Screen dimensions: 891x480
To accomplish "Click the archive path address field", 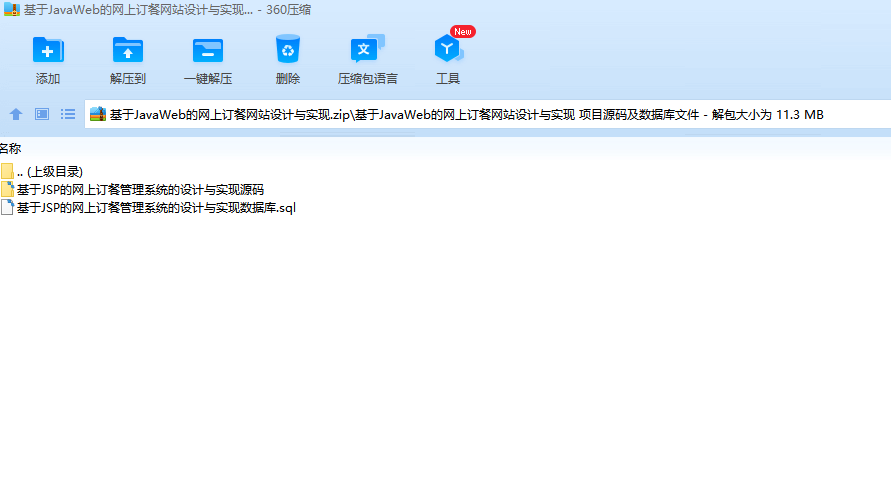I will pos(488,114).
